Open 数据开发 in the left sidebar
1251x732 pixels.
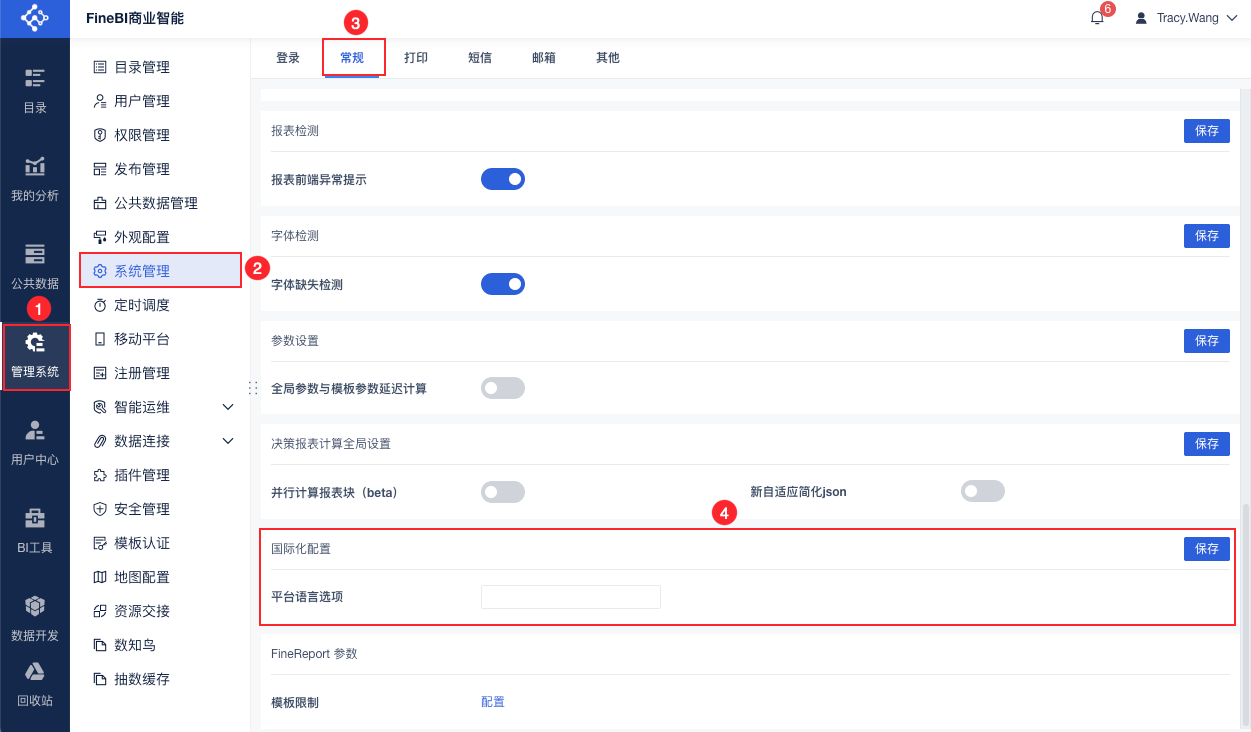[x=35, y=618]
